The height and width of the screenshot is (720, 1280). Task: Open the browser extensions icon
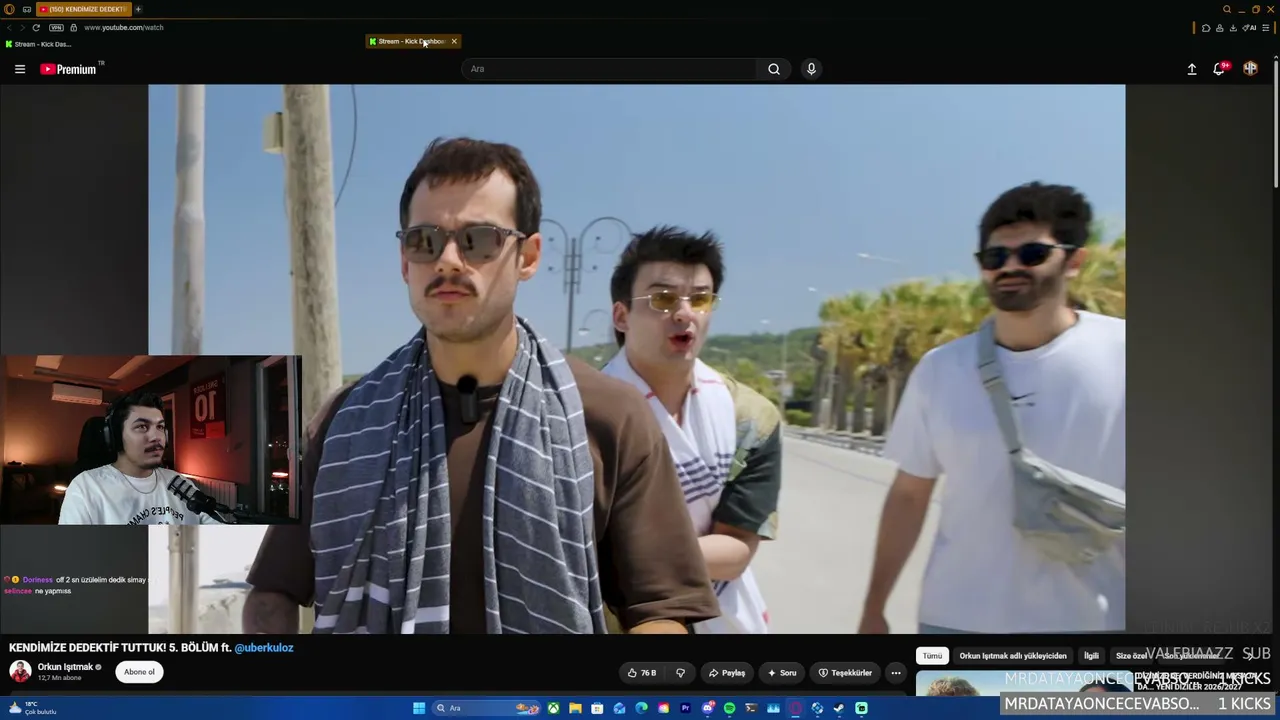click(1206, 28)
